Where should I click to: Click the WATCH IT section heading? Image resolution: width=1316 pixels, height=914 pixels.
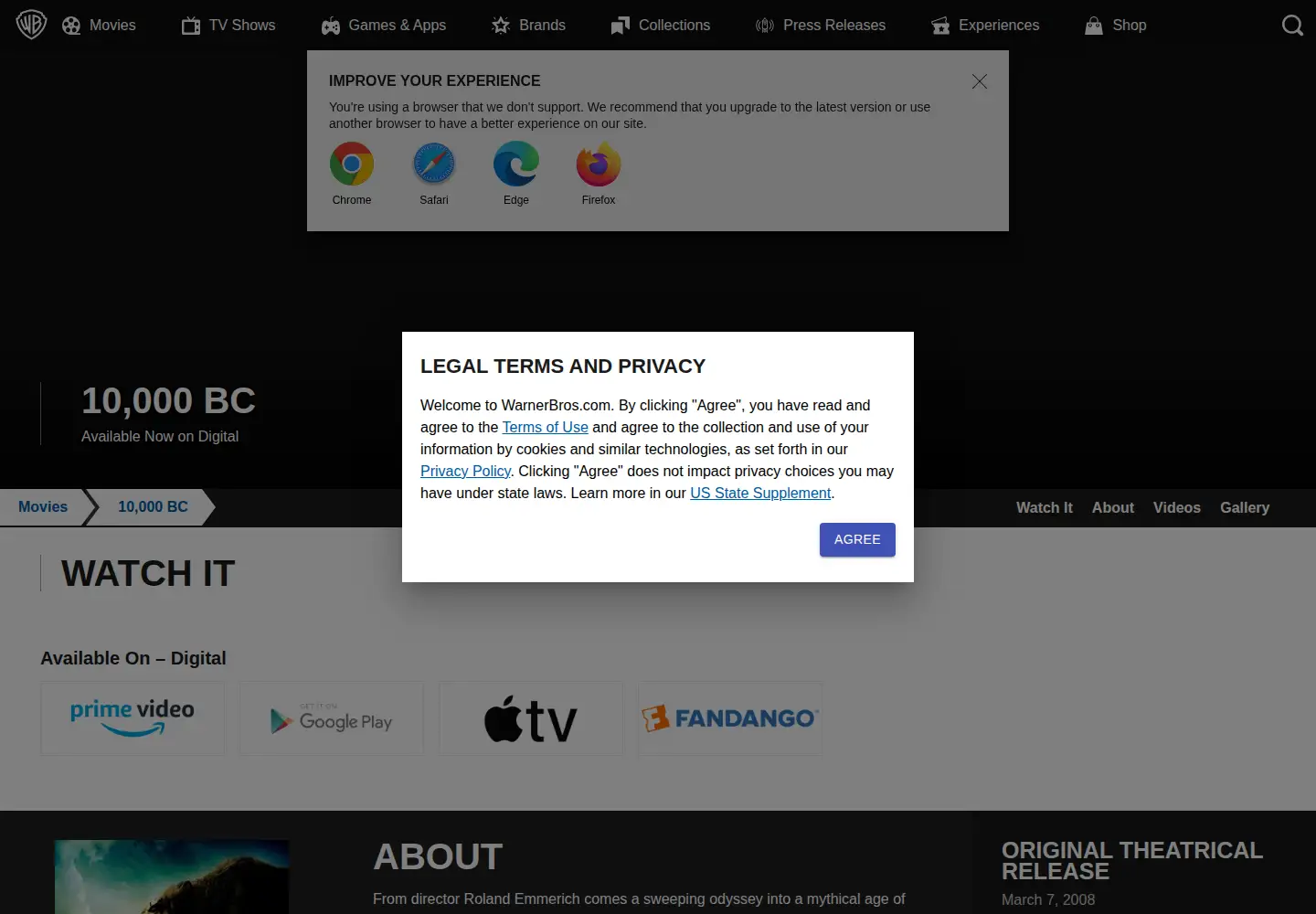148,574
